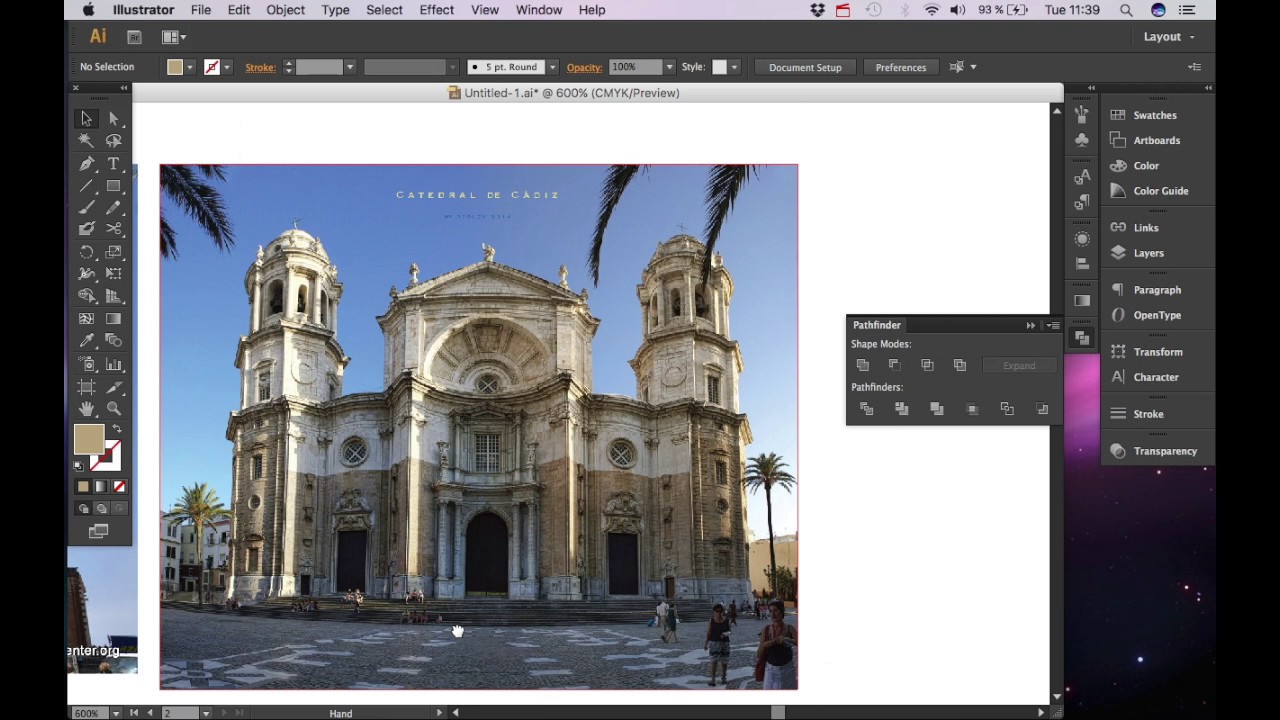
Task: Choose the Perspective Grid tool
Action: [x=114, y=296]
